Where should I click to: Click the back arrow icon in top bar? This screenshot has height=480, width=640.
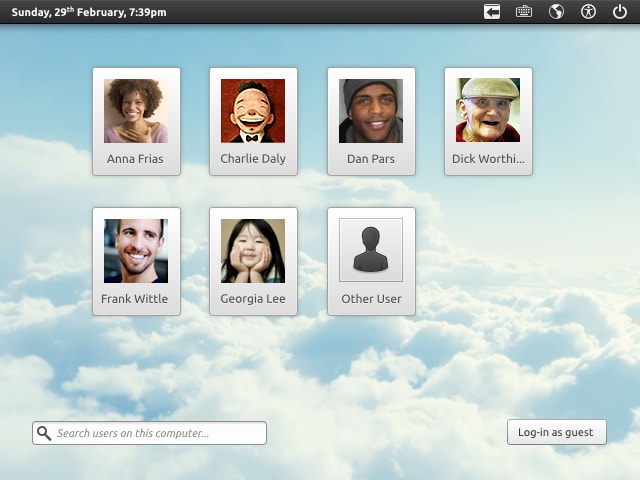coord(492,12)
